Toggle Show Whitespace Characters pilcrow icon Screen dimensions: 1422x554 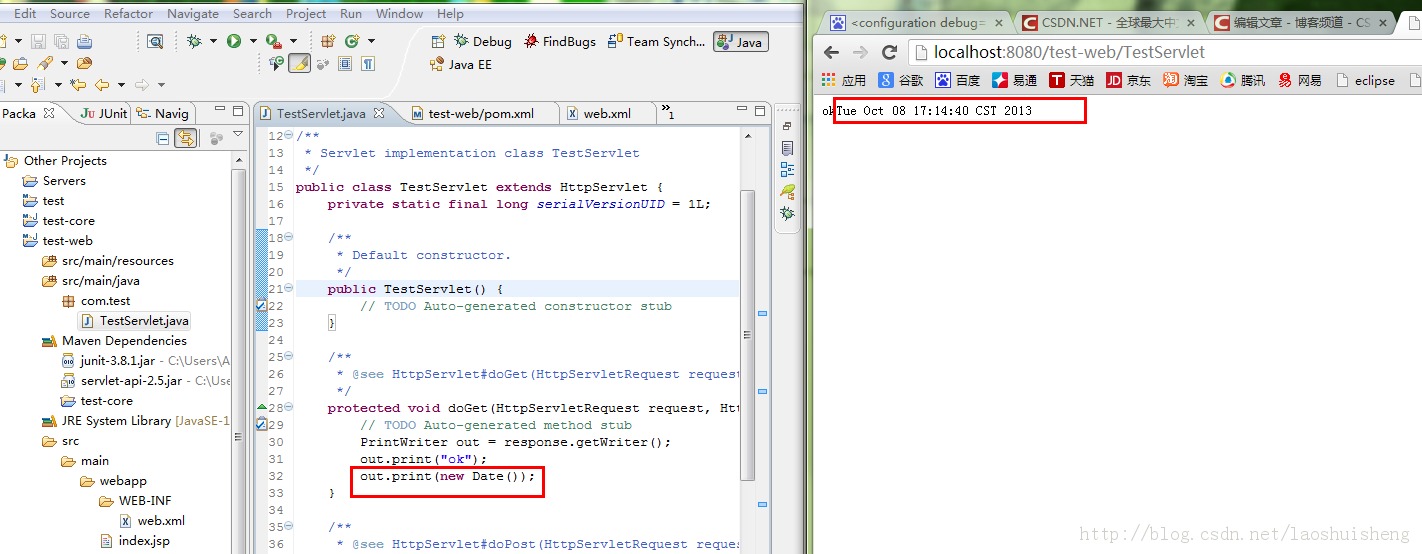(368, 64)
